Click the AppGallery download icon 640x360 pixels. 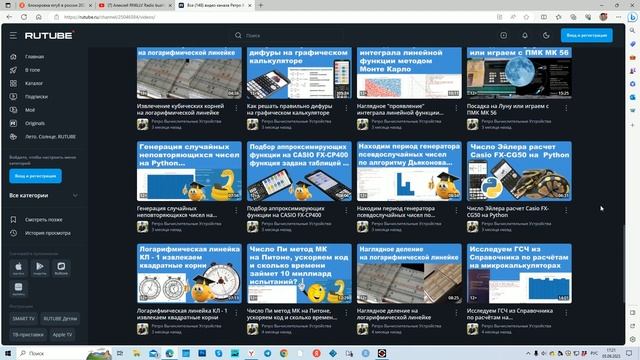pyautogui.click(x=18, y=288)
